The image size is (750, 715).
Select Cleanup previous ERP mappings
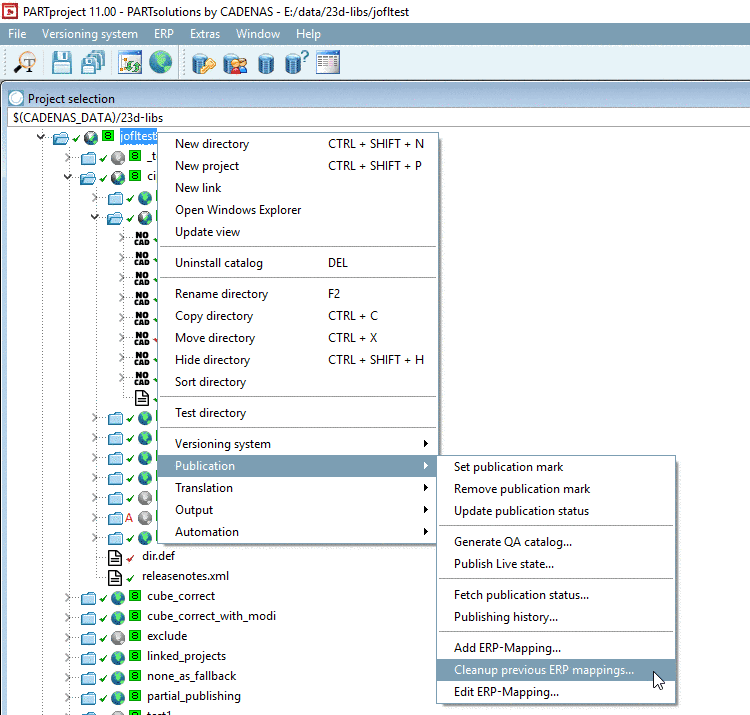click(543, 670)
